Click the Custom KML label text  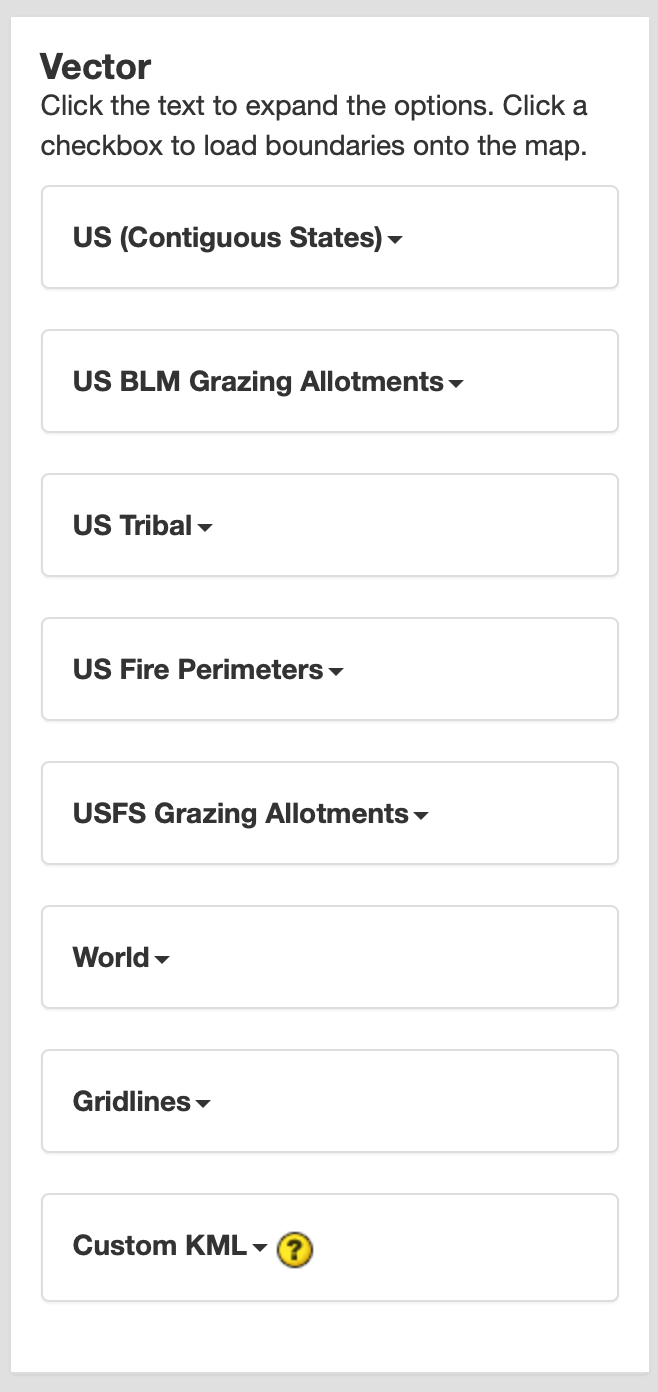point(159,1246)
